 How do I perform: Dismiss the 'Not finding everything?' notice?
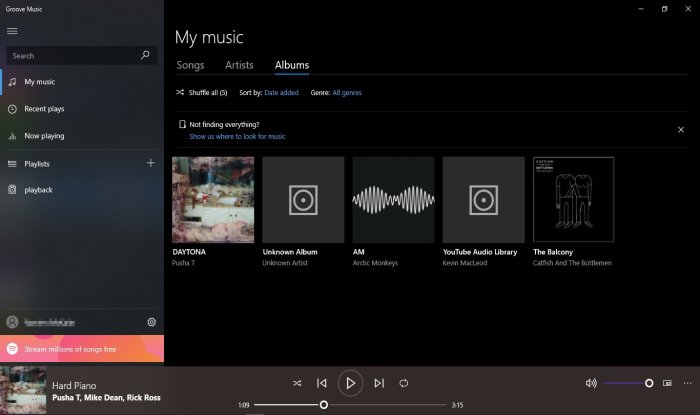click(681, 130)
